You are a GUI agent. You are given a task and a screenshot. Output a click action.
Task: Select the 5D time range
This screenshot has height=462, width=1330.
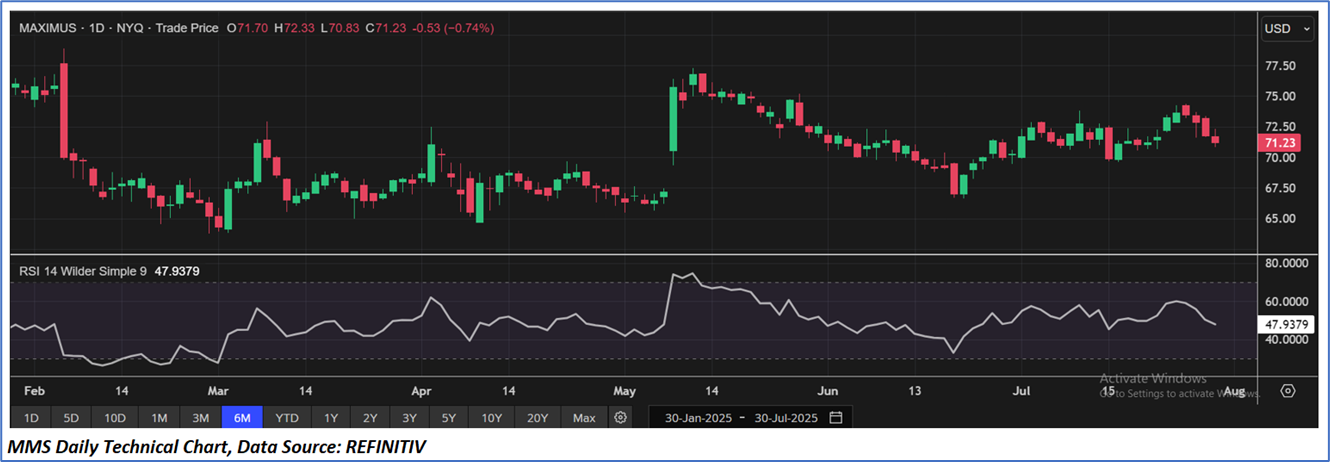[x=71, y=417]
